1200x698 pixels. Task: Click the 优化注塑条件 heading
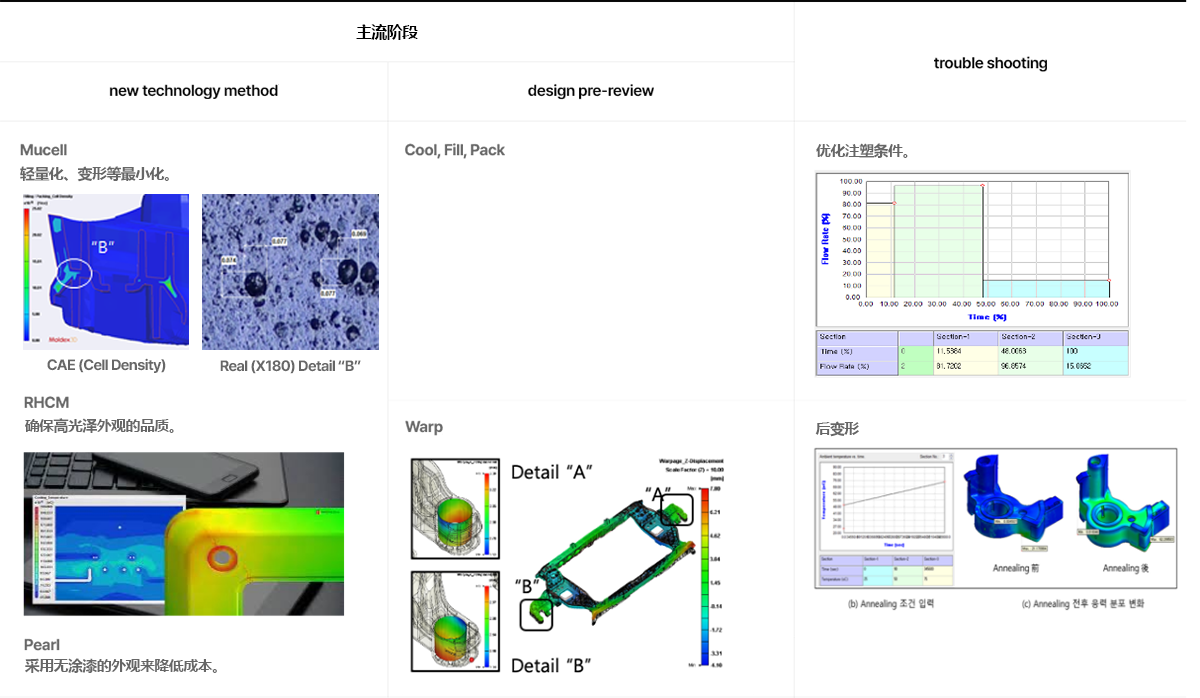pyautogui.click(x=862, y=152)
